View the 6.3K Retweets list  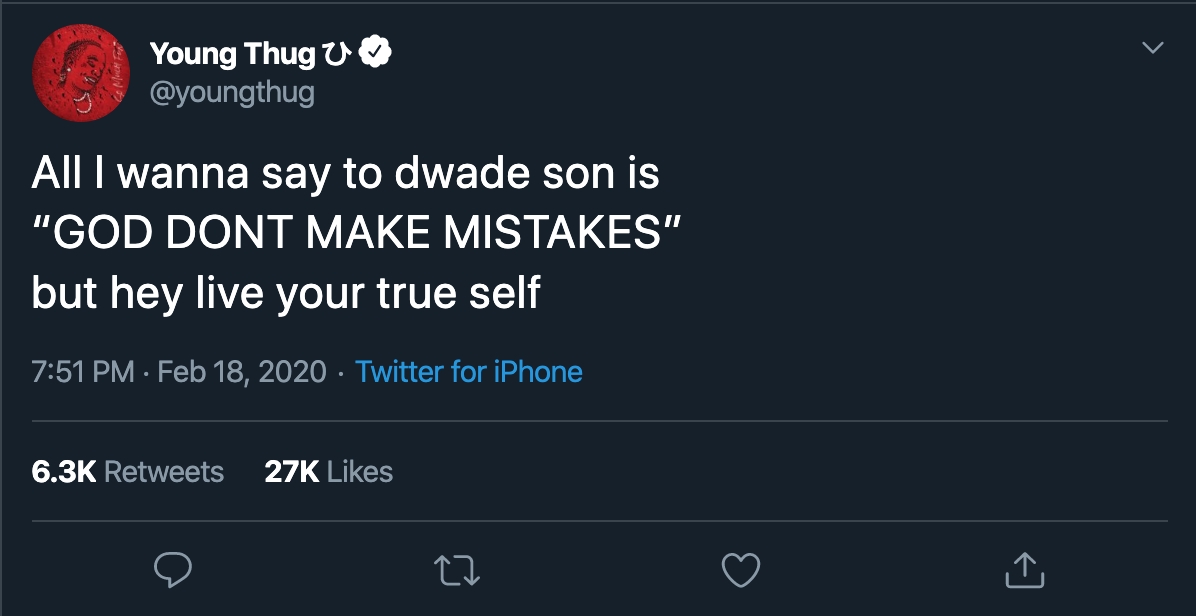pyautogui.click(x=128, y=472)
